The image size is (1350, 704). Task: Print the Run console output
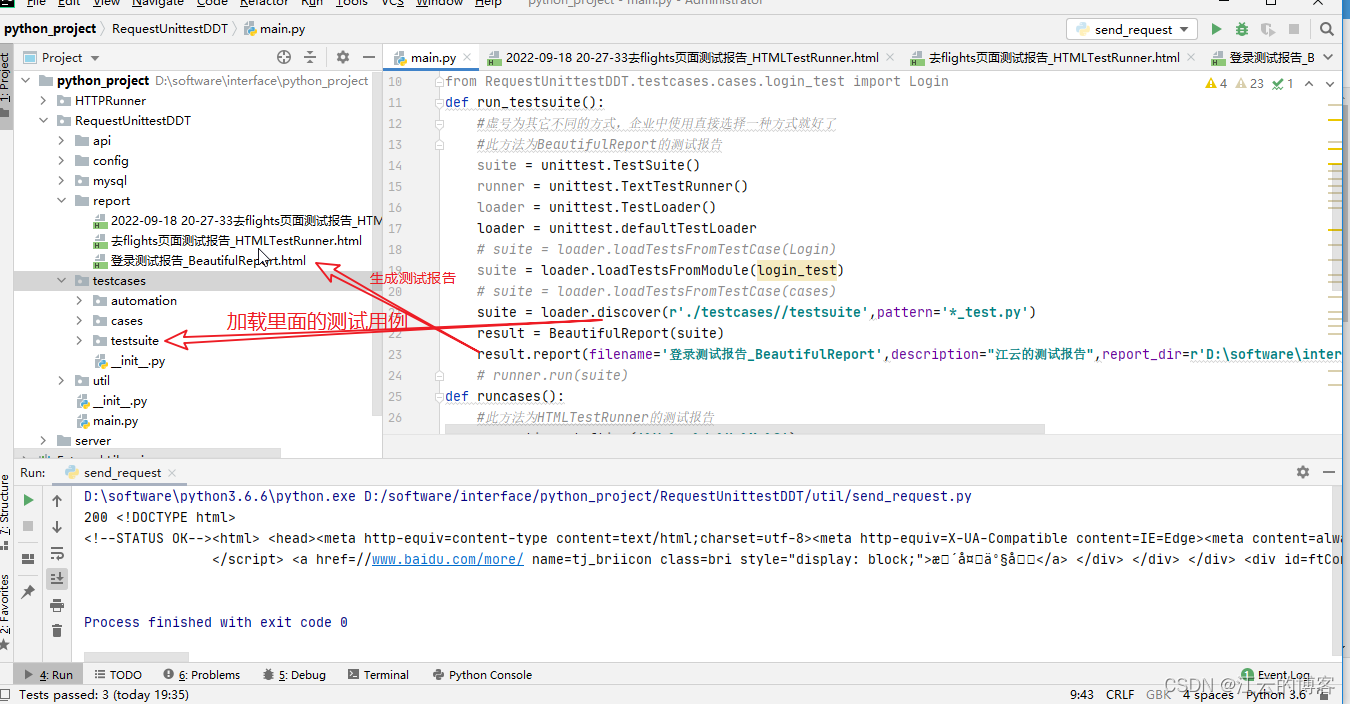pos(57,604)
